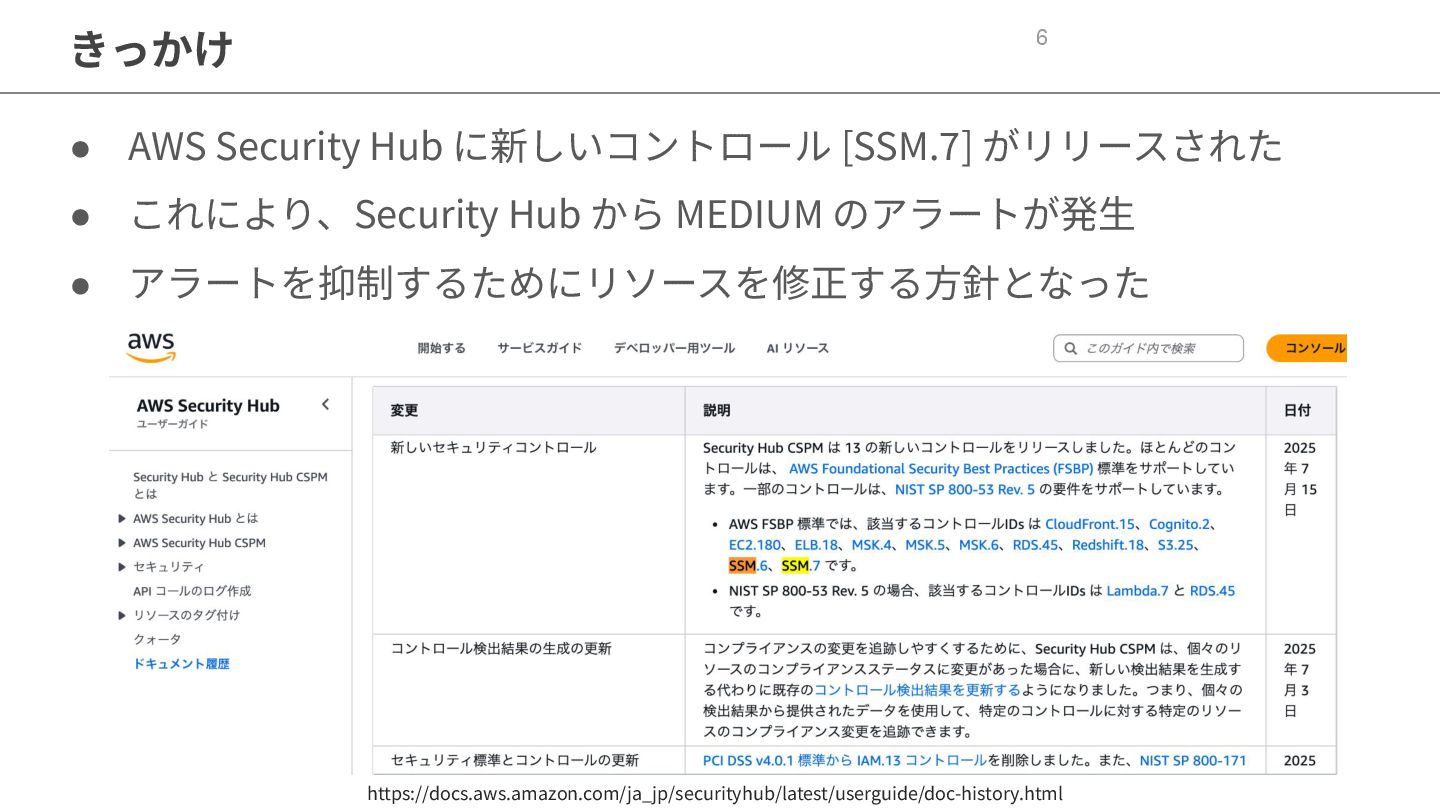Open the '開始する' menu
This screenshot has width=1440, height=810.
(x=442, y=348)
